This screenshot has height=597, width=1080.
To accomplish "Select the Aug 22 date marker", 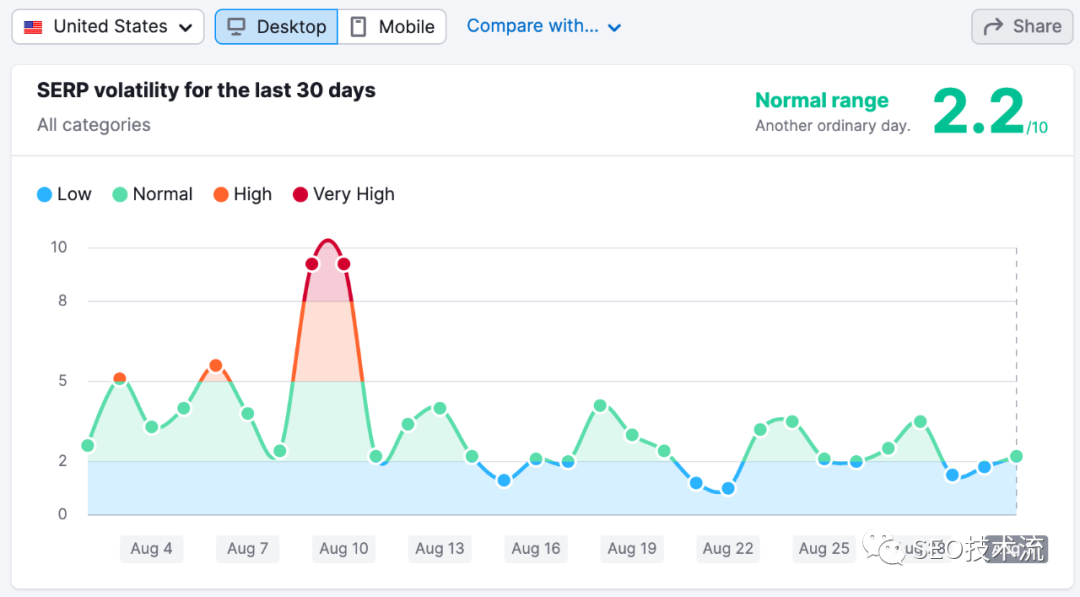I will point(728,548).
